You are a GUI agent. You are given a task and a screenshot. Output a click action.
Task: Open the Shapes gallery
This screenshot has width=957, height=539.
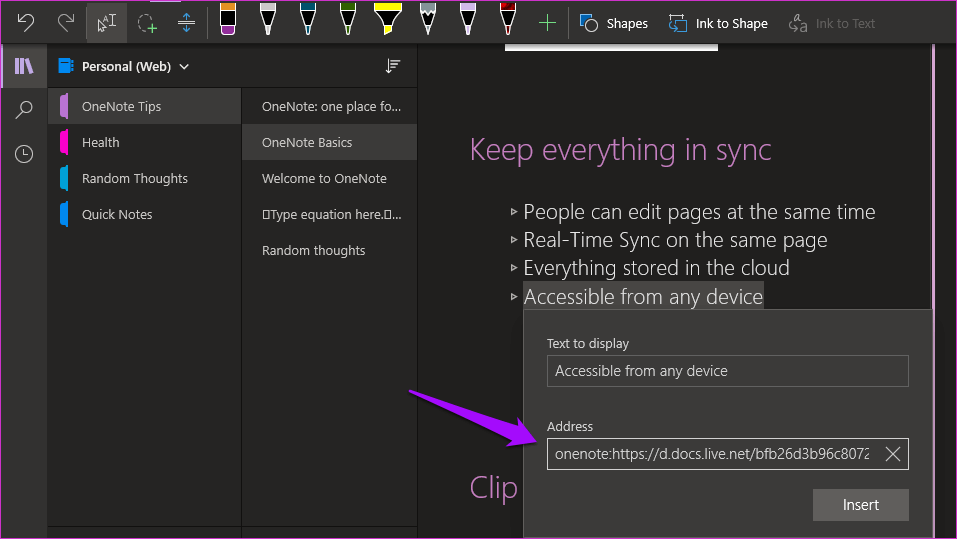[613, 23]
